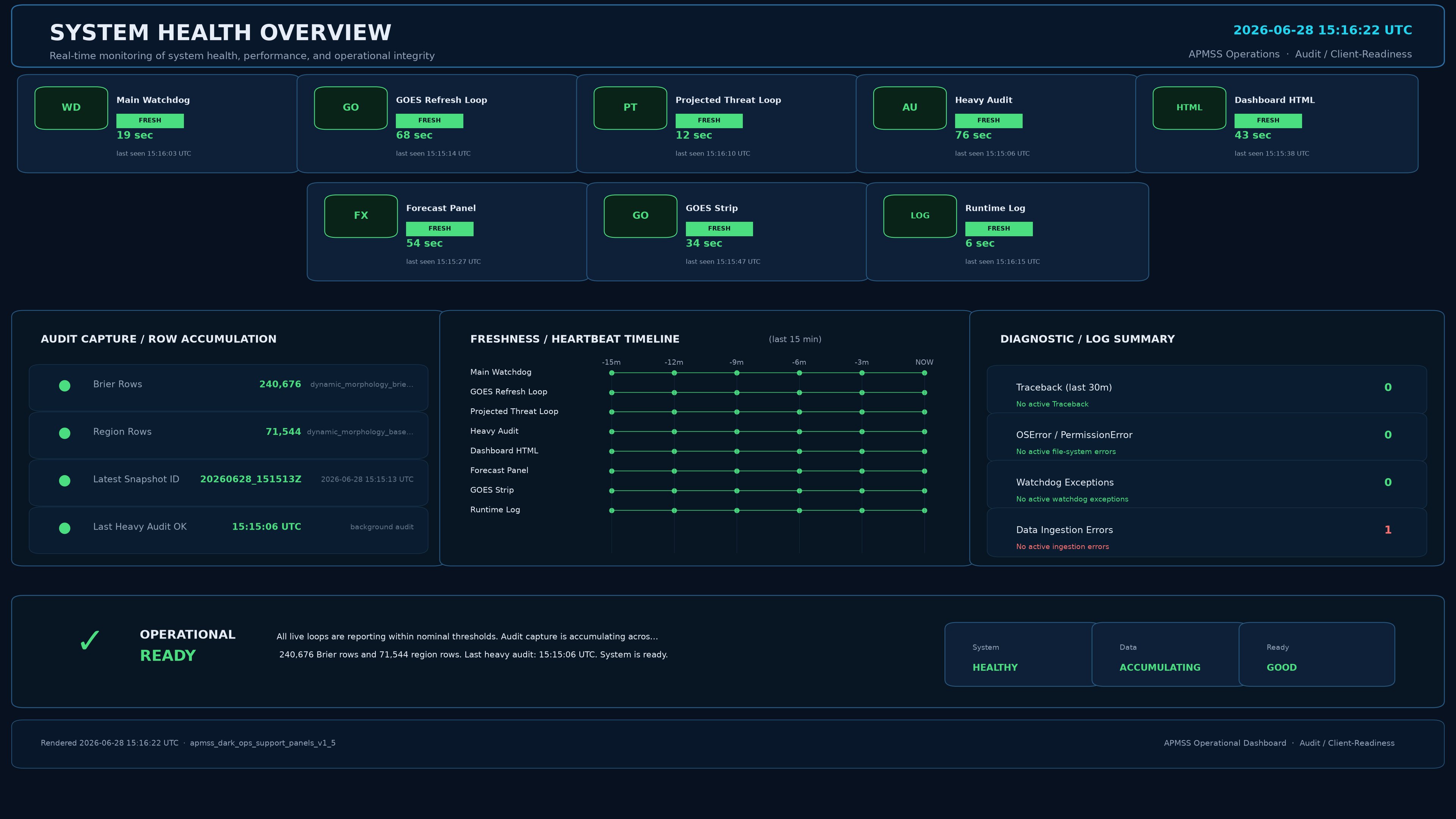1456x819 pixels.
Task: Click the FRESH badge on Forecast Panel card
Action: (439, 229)
